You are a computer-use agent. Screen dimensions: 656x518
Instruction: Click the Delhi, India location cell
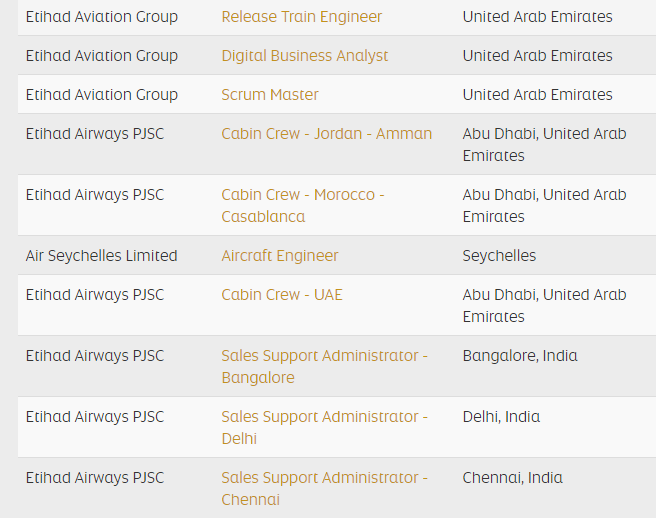[501, 417]
